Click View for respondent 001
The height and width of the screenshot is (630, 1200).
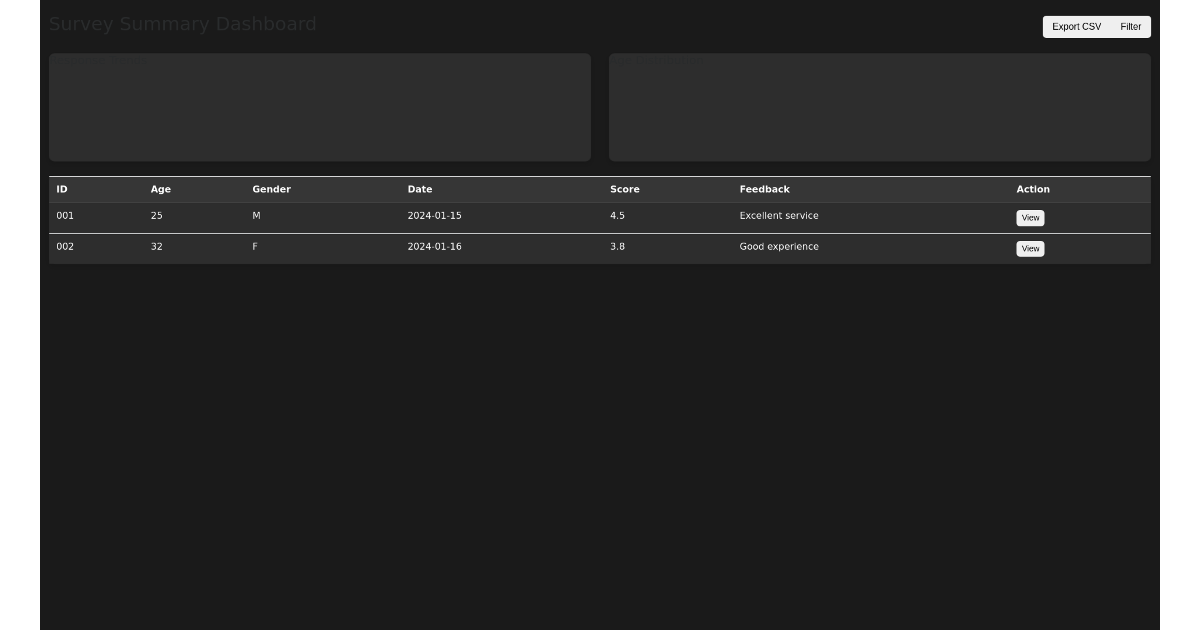click(1030, 217)
